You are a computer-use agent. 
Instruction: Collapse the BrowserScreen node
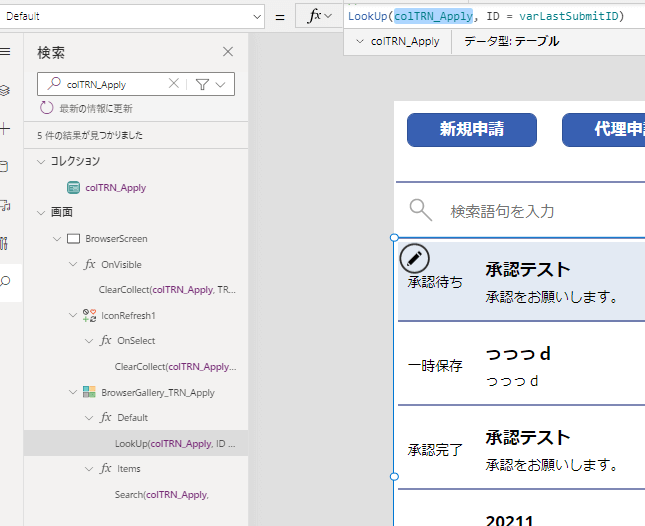click(x=57, y=239)
